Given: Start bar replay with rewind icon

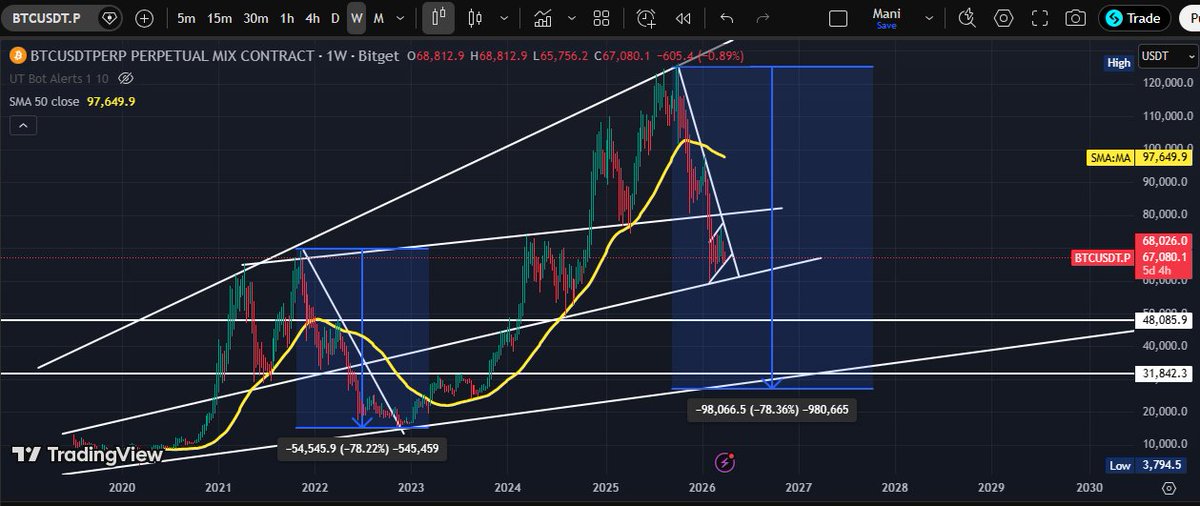Looking at the screenshot, I should [684, 18].
